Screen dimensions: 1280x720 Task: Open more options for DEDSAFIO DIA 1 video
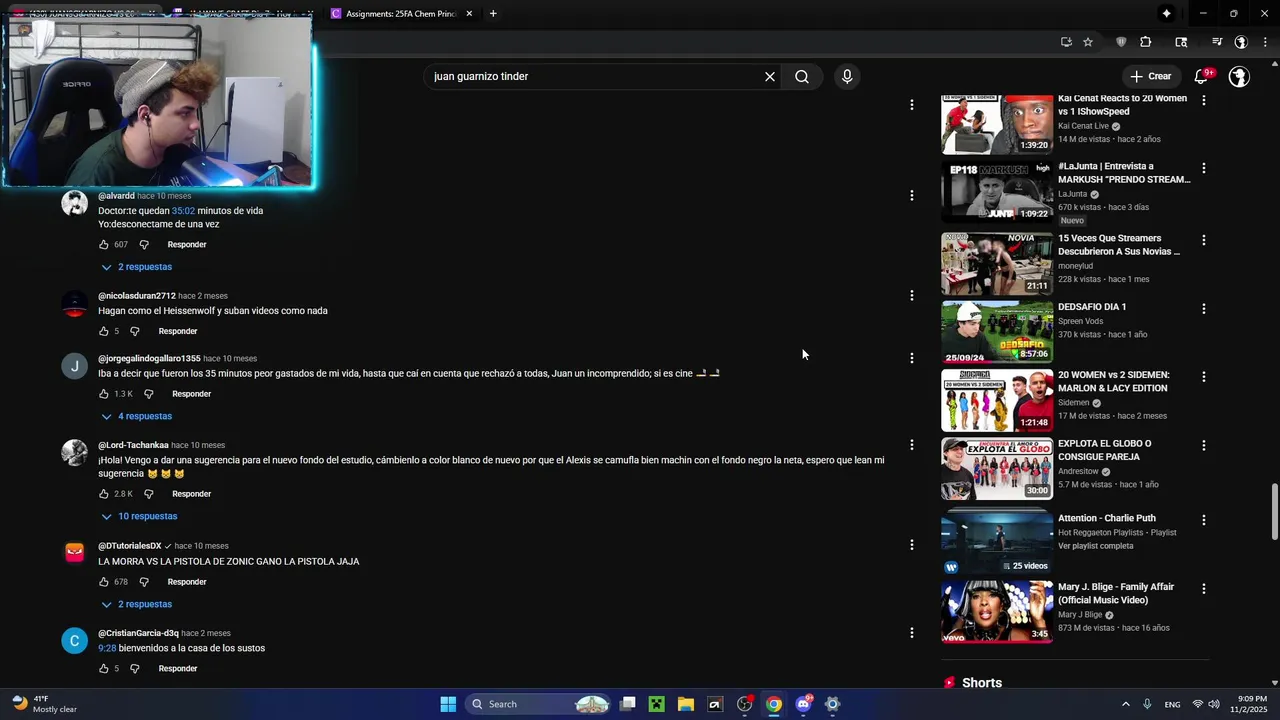point(1204,308)
